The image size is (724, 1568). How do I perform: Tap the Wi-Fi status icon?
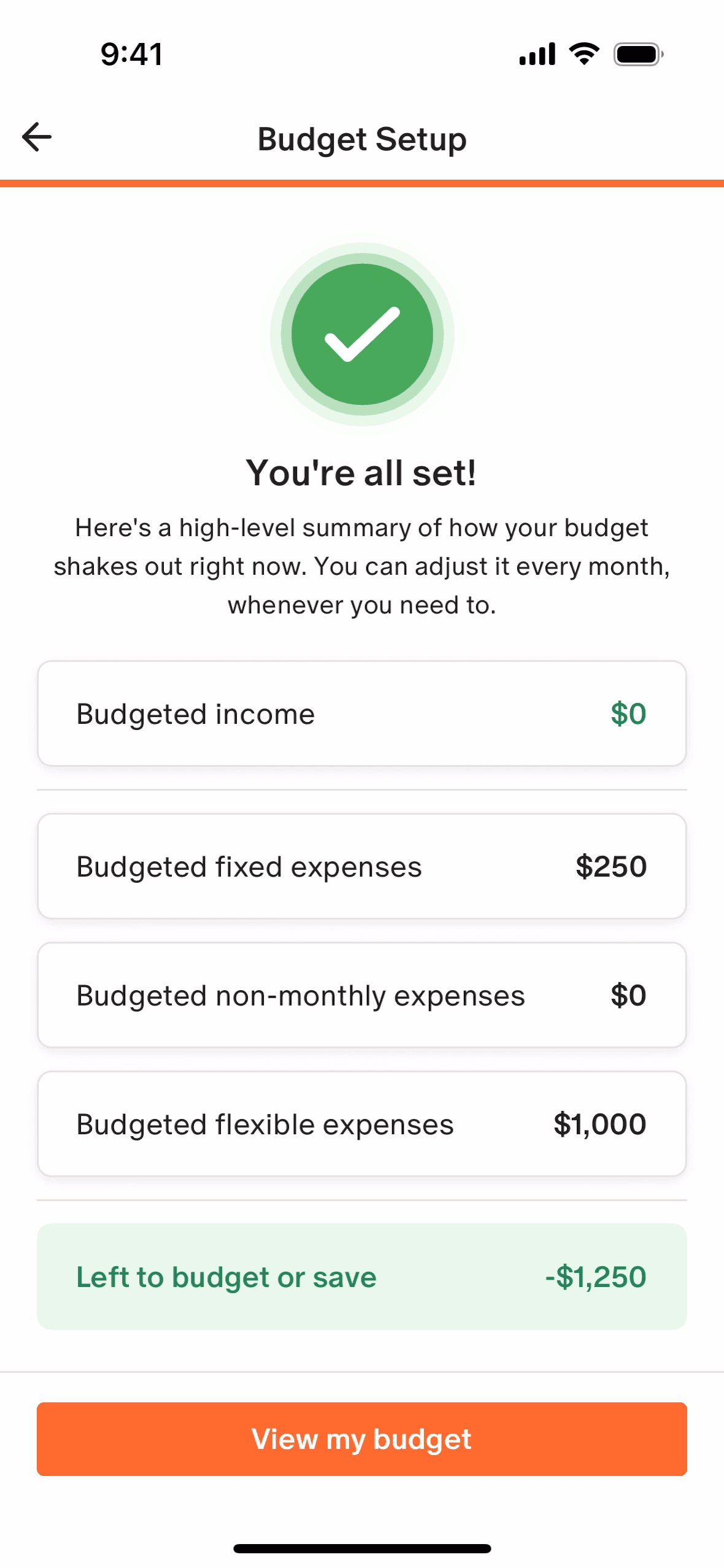click(x=584, y=54)
